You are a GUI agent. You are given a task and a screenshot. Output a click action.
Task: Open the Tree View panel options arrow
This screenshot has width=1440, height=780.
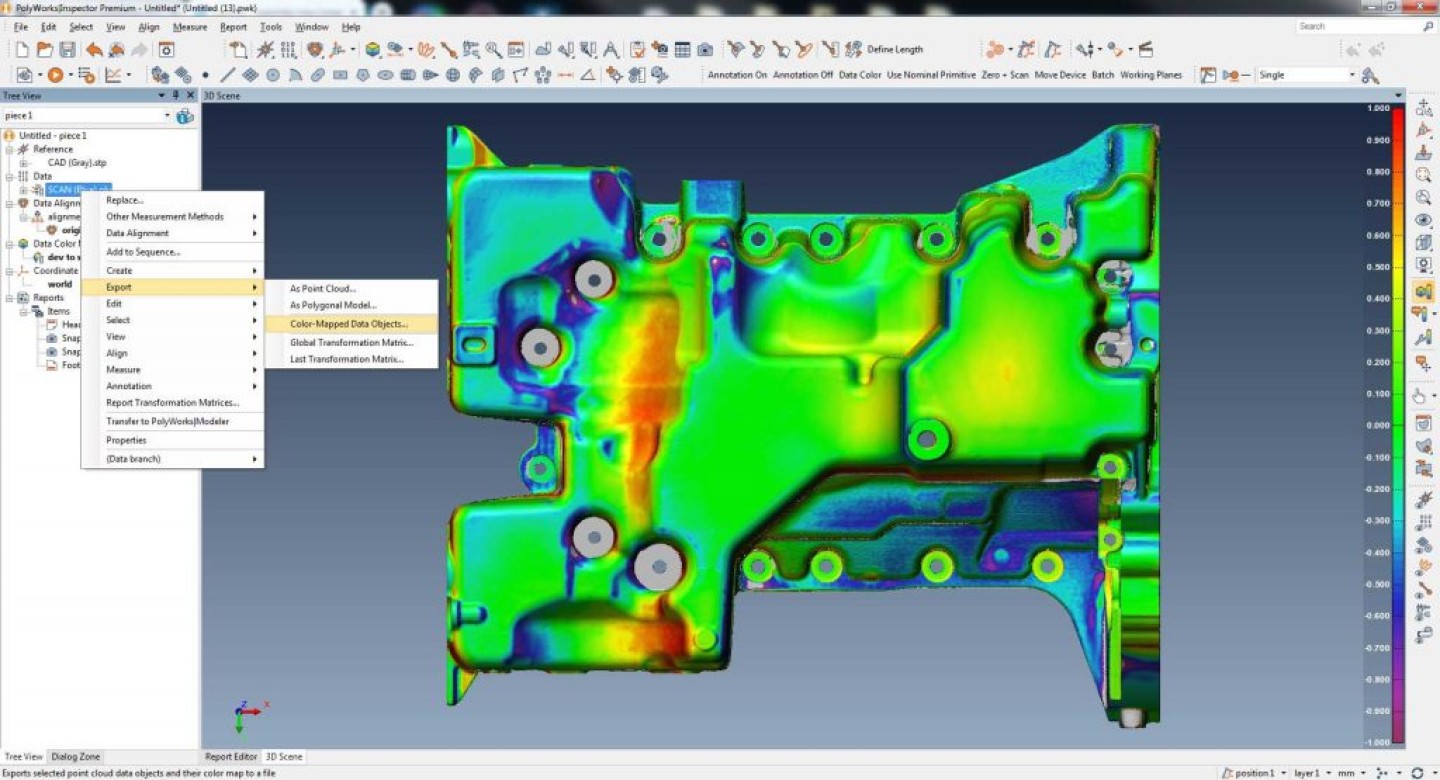click(x=162, y=95)
